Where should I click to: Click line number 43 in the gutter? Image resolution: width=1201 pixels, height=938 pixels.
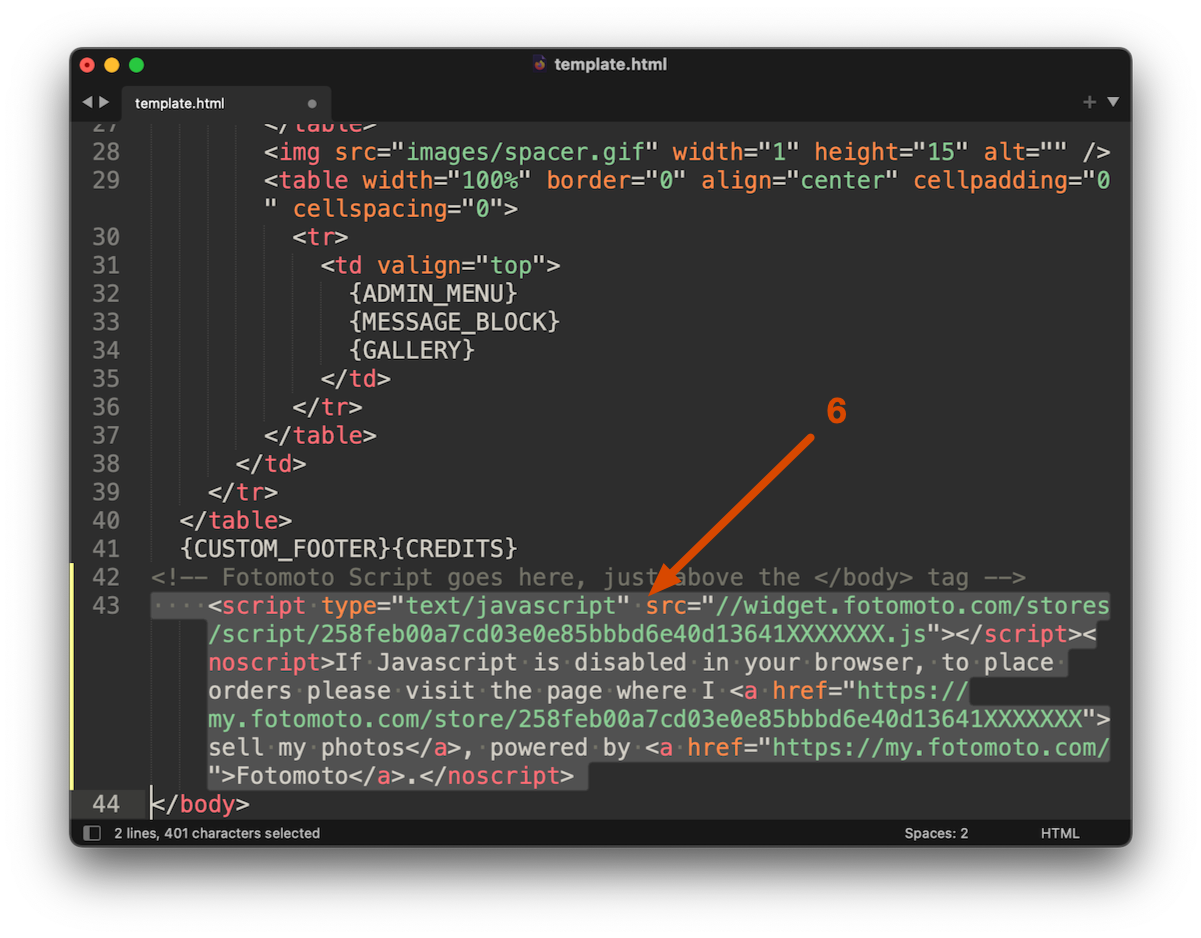(x=106, y=606)
